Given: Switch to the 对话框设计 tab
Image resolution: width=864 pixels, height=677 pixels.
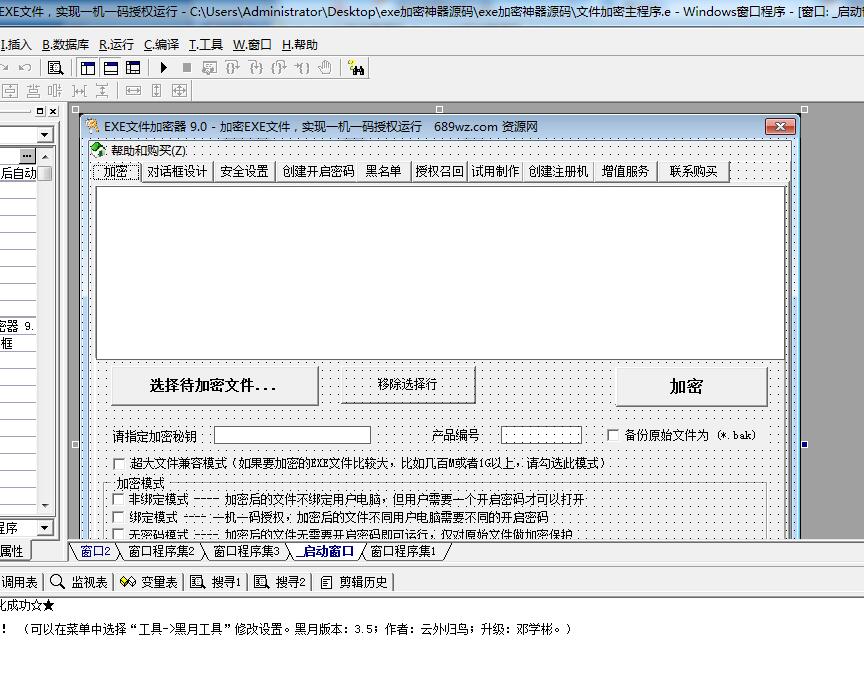Looking at the screenshot, I should (177, 171).
